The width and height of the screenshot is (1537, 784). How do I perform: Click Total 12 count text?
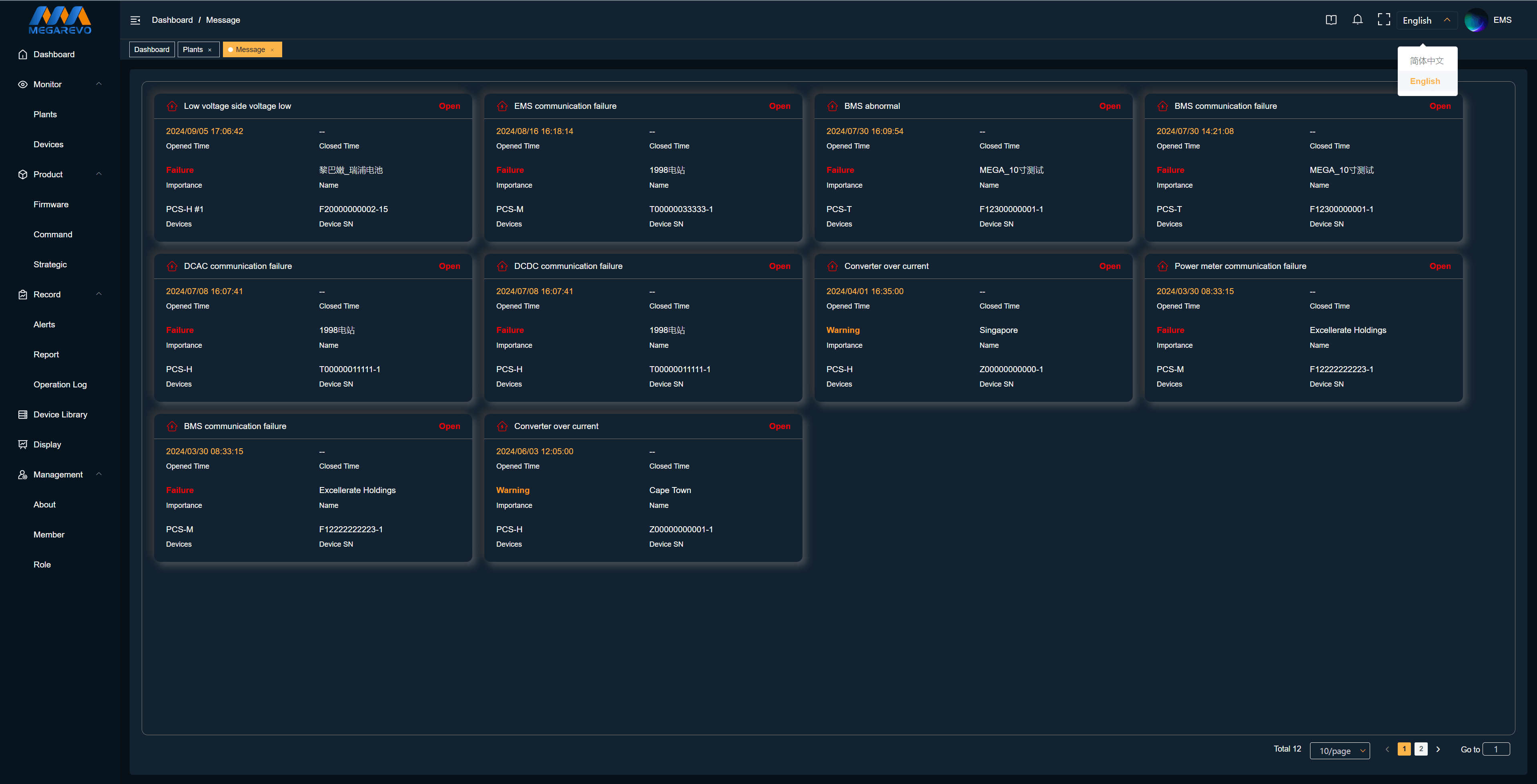tap(1287, 749)
